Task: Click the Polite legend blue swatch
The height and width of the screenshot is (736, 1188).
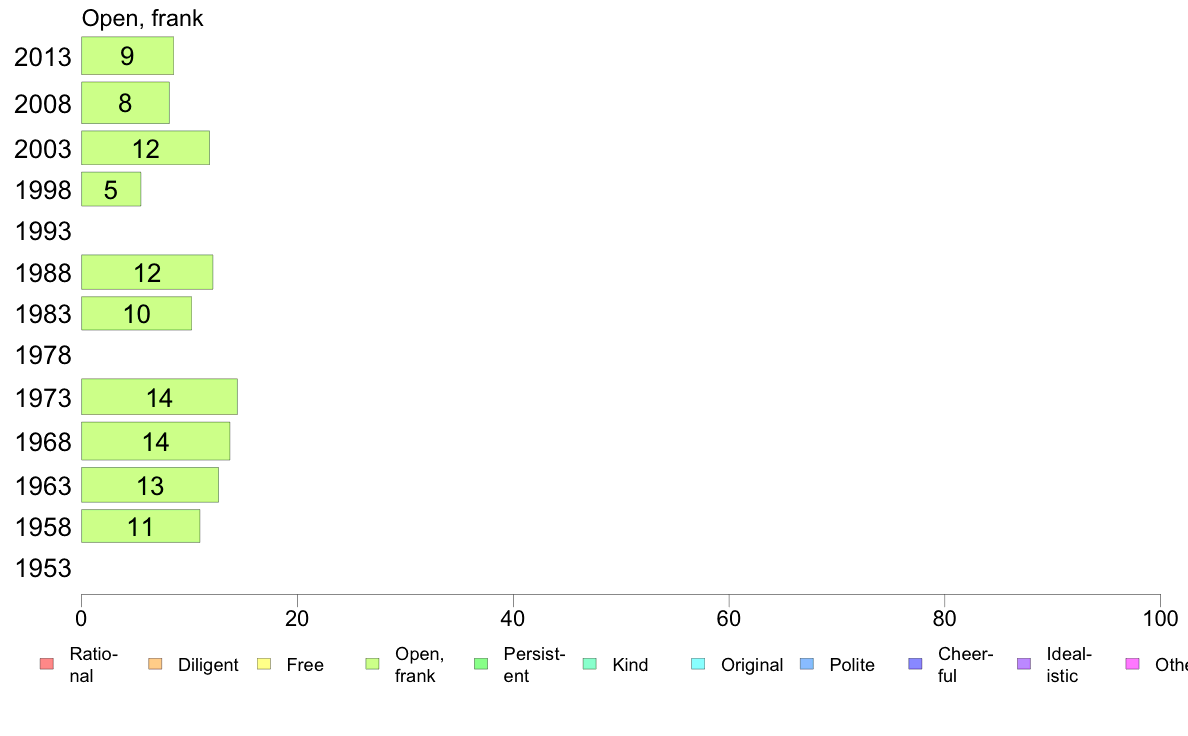Action: click(x=807, y=664)
